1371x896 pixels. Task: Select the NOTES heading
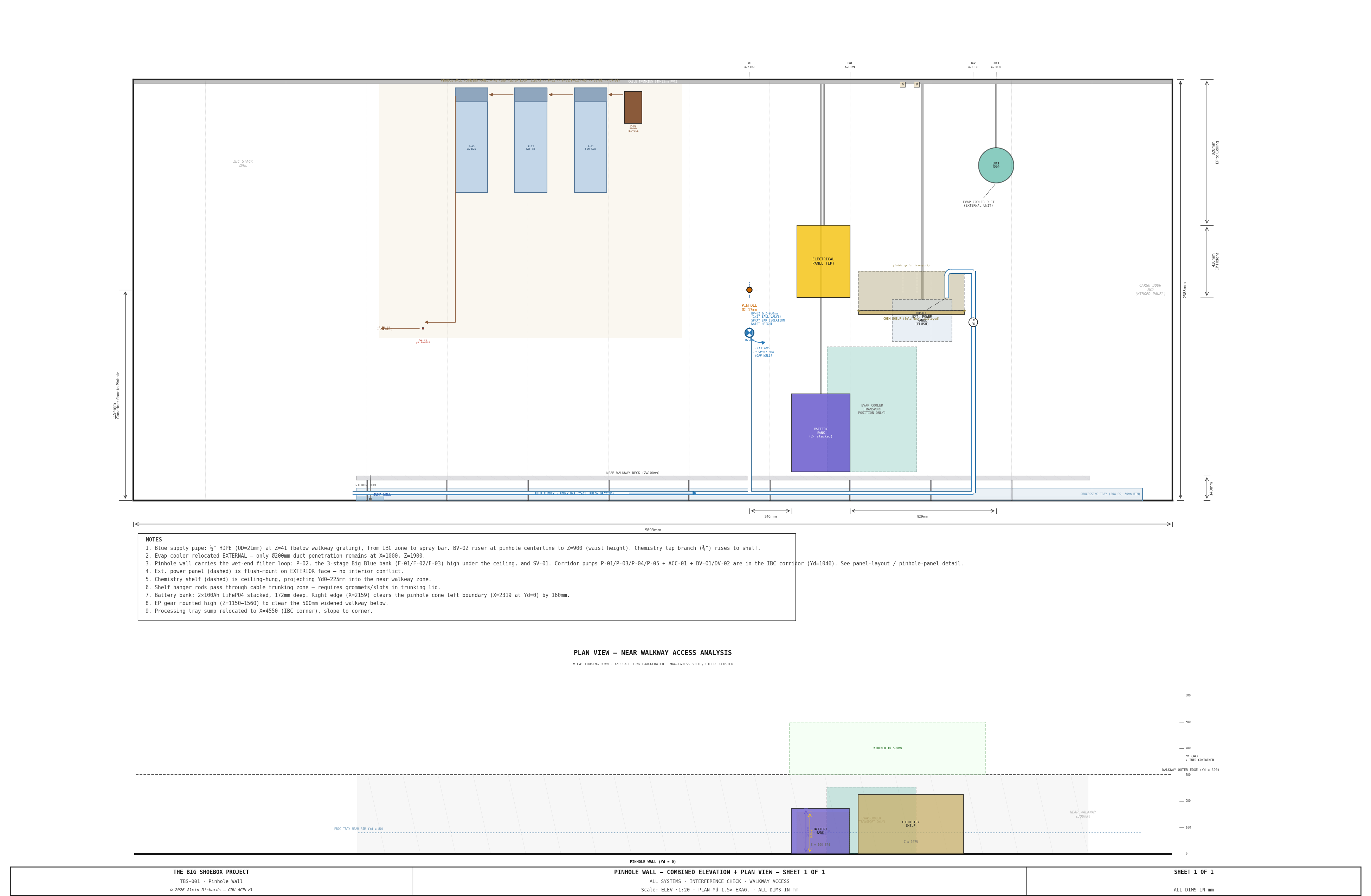154,540
